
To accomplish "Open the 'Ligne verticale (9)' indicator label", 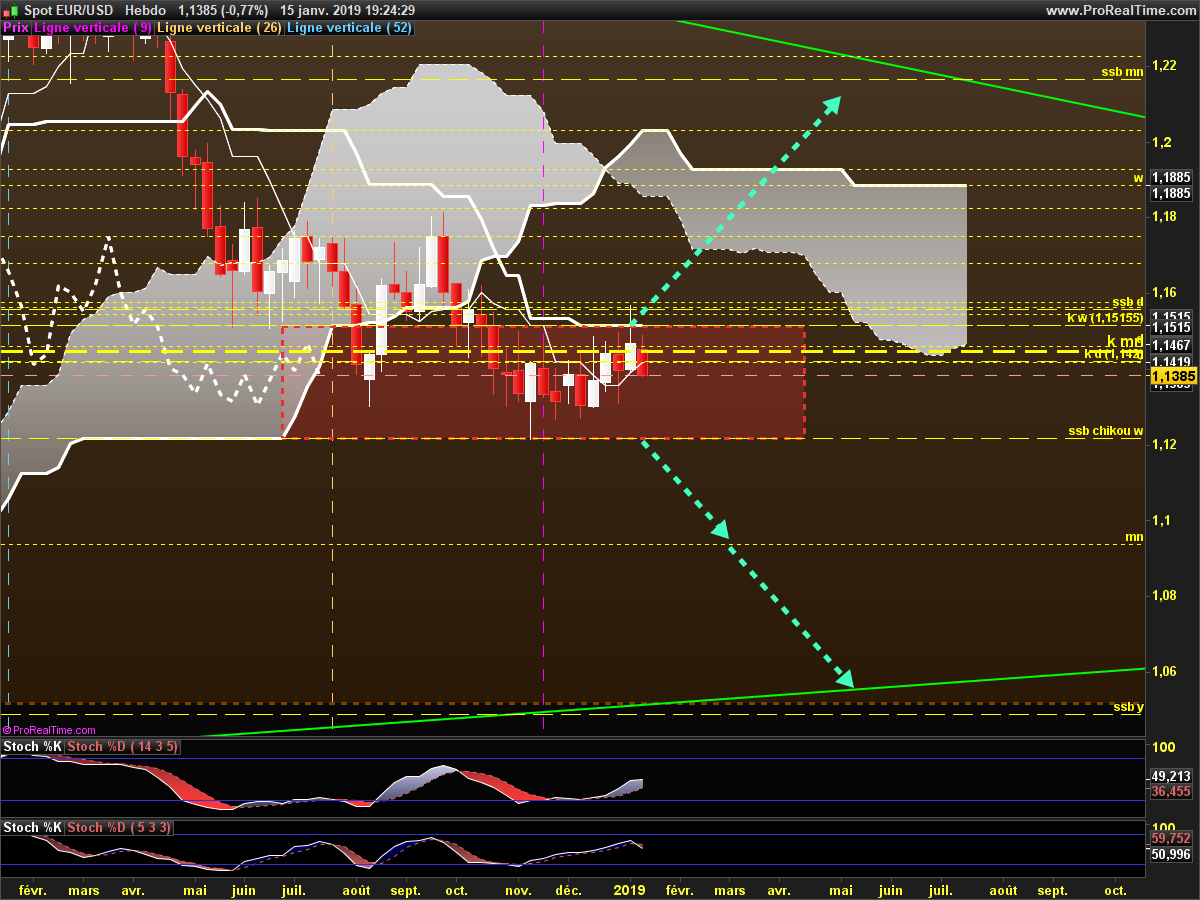I will point(94,28).
